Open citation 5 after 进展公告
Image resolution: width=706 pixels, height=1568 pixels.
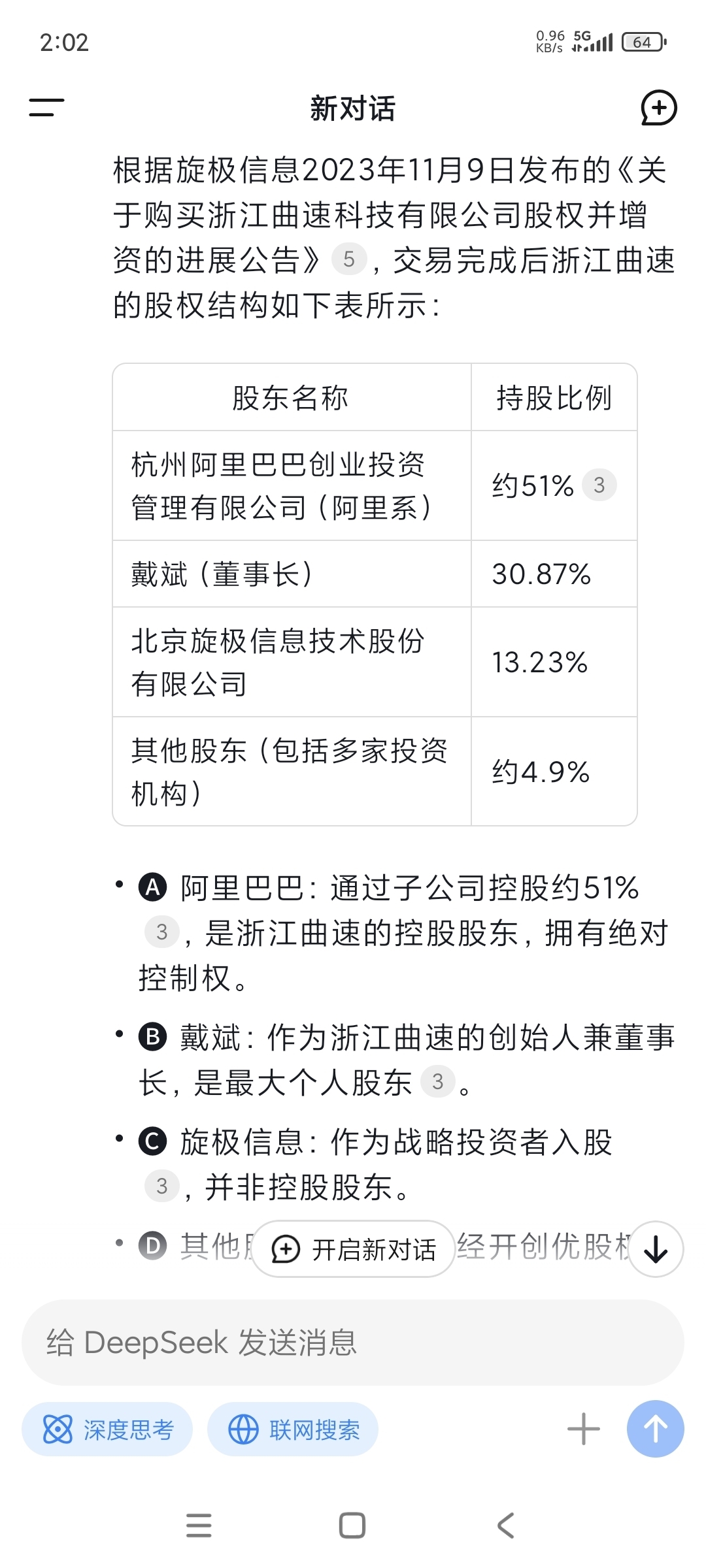(x=349, y=259)
